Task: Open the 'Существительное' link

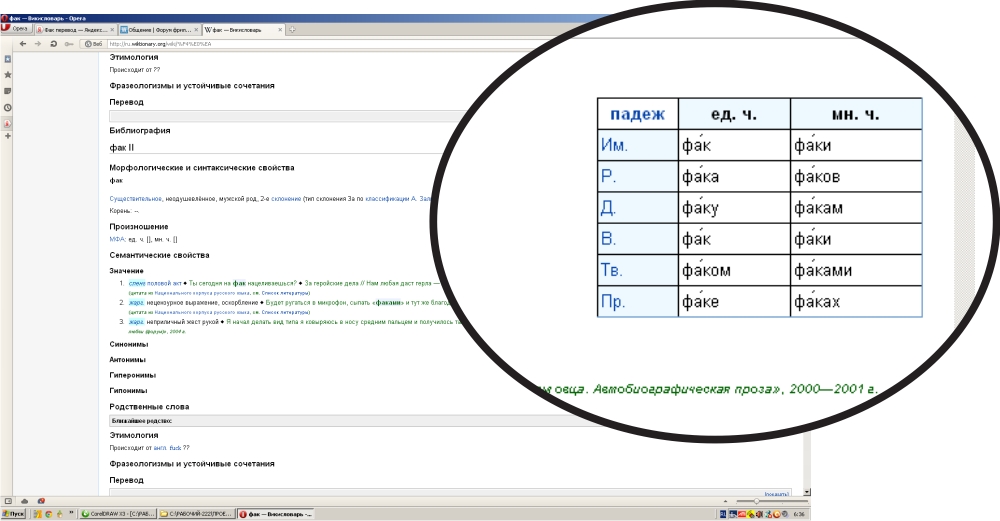Action: (135, 199)
